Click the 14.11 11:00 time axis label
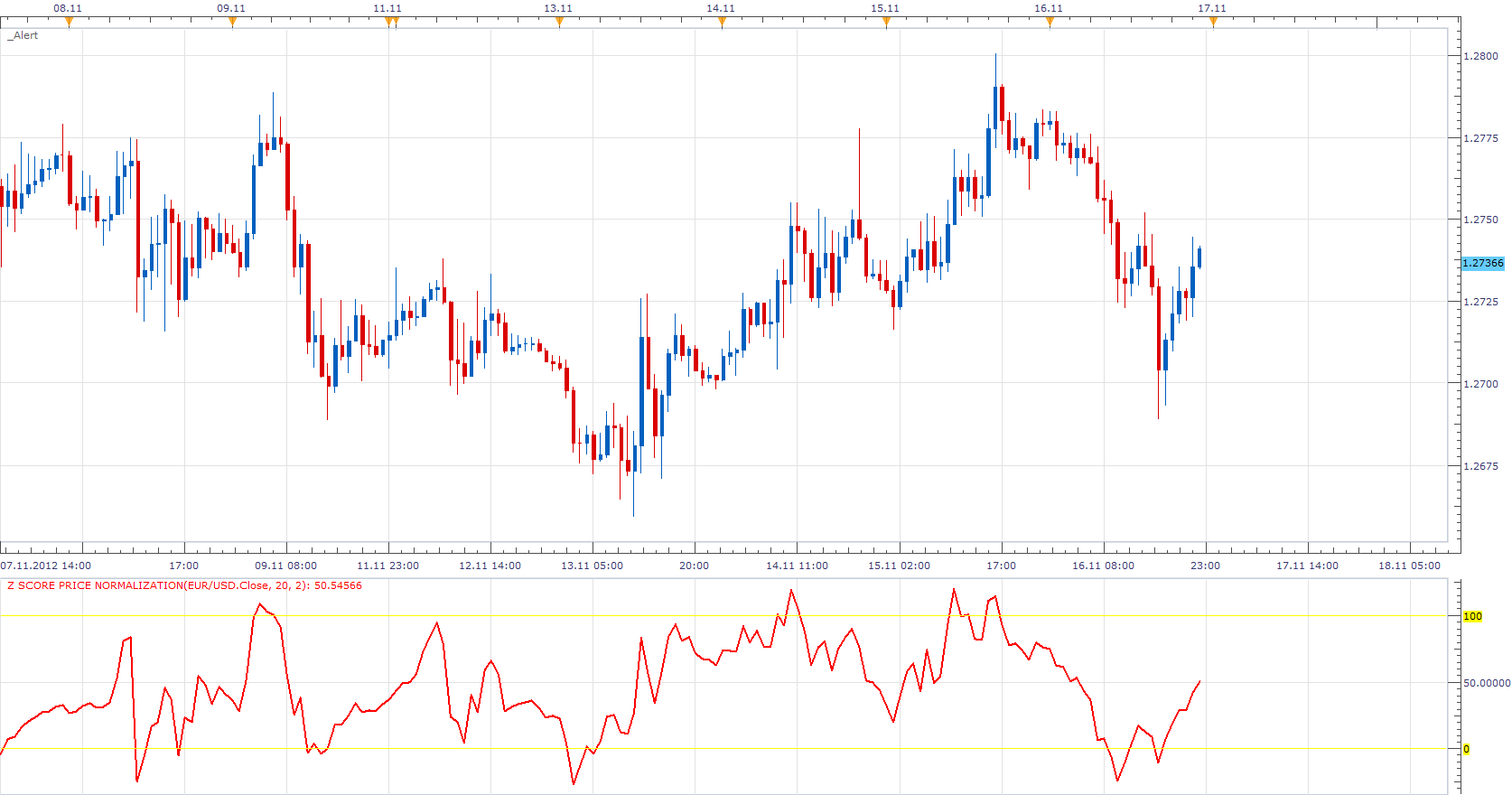Viewport: 1512px width, 795px height. [797, 566]
